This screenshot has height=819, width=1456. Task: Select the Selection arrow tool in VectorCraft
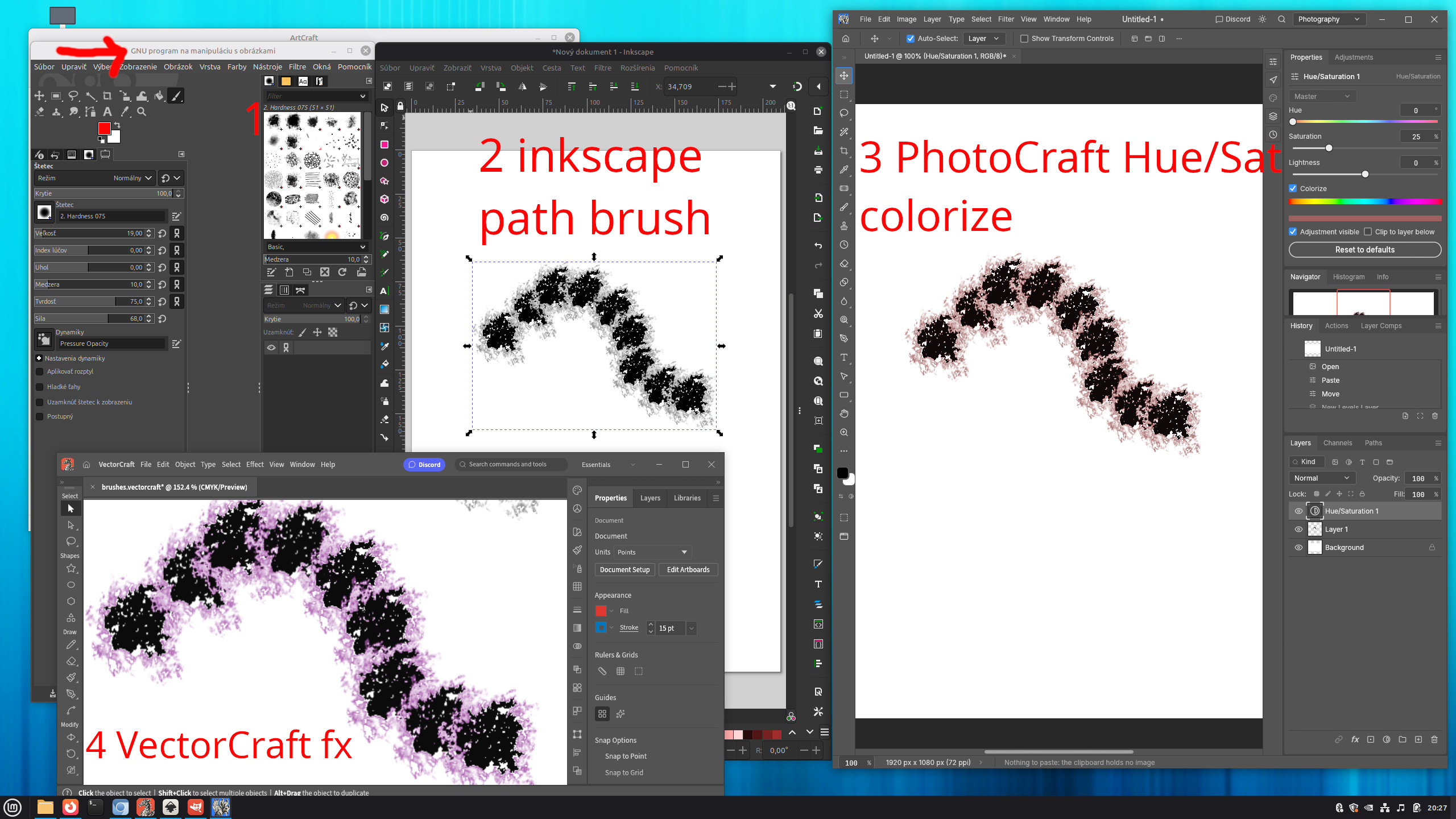coord(71,508)
